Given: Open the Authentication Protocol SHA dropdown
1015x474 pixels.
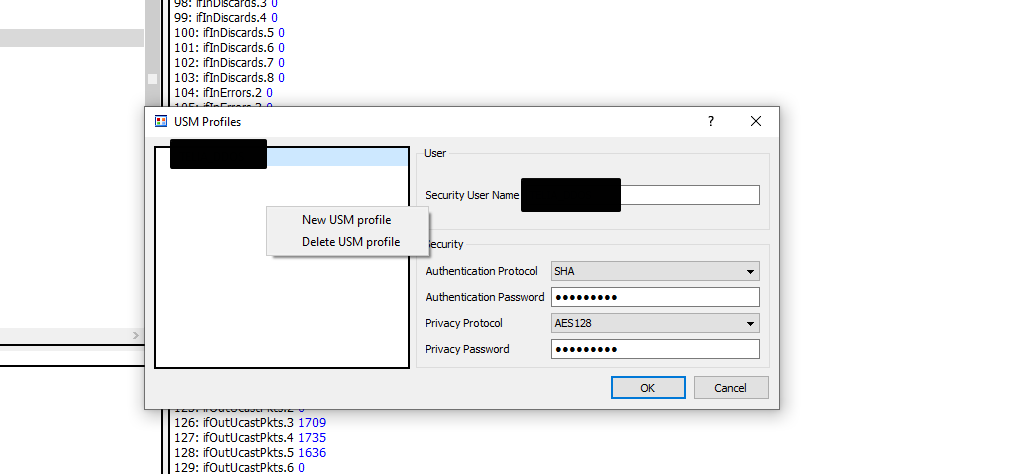Looking at the screenshot, I should [655, 271].
